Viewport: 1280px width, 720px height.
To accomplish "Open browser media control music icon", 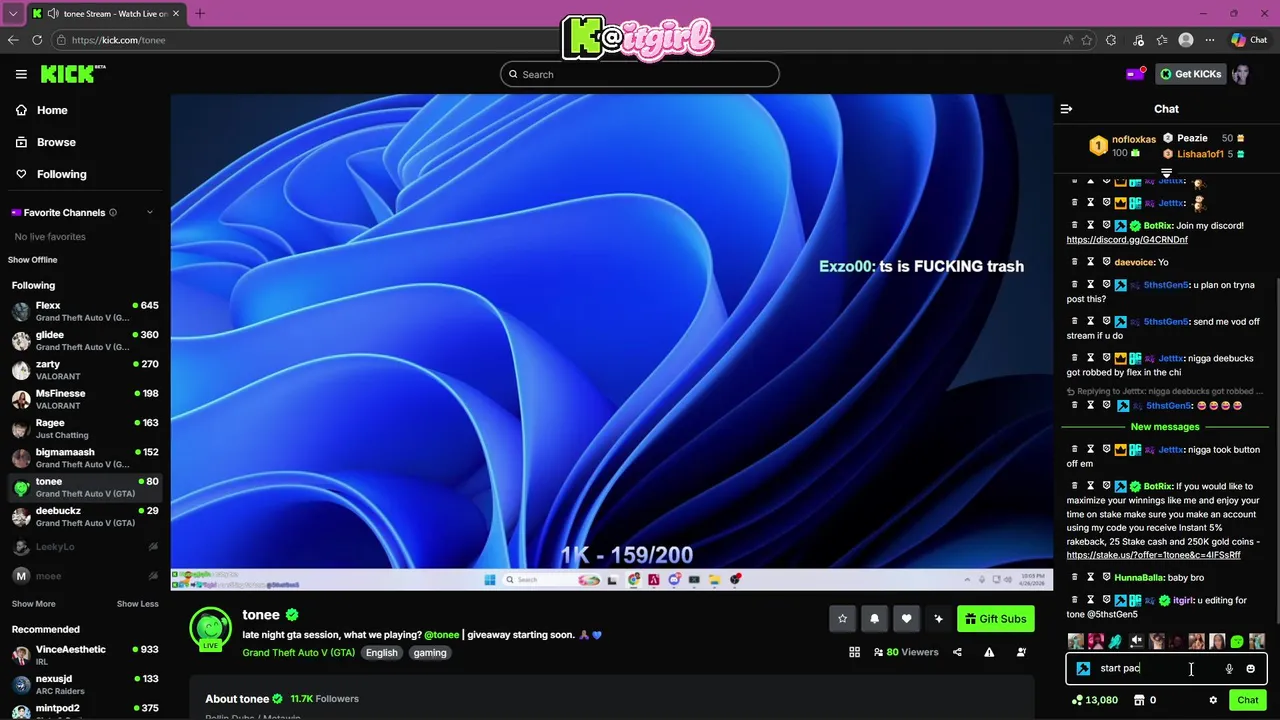I will pos(1138,40).
